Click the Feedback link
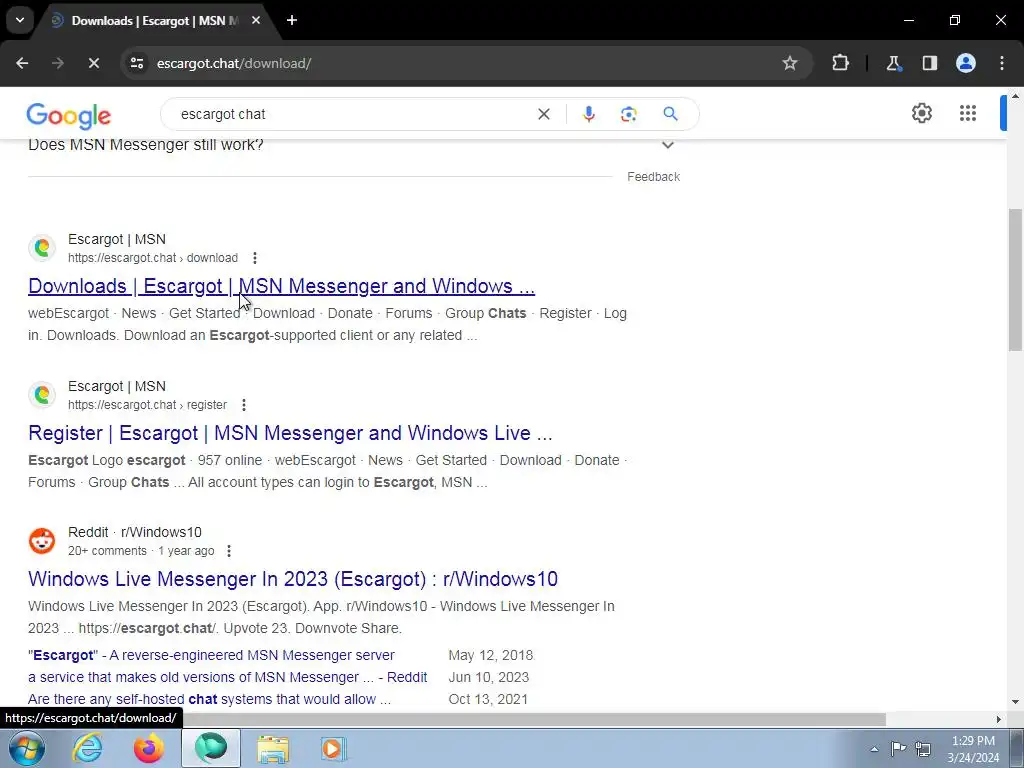The width and height of the screenshot is (1024, 768). 653,177
